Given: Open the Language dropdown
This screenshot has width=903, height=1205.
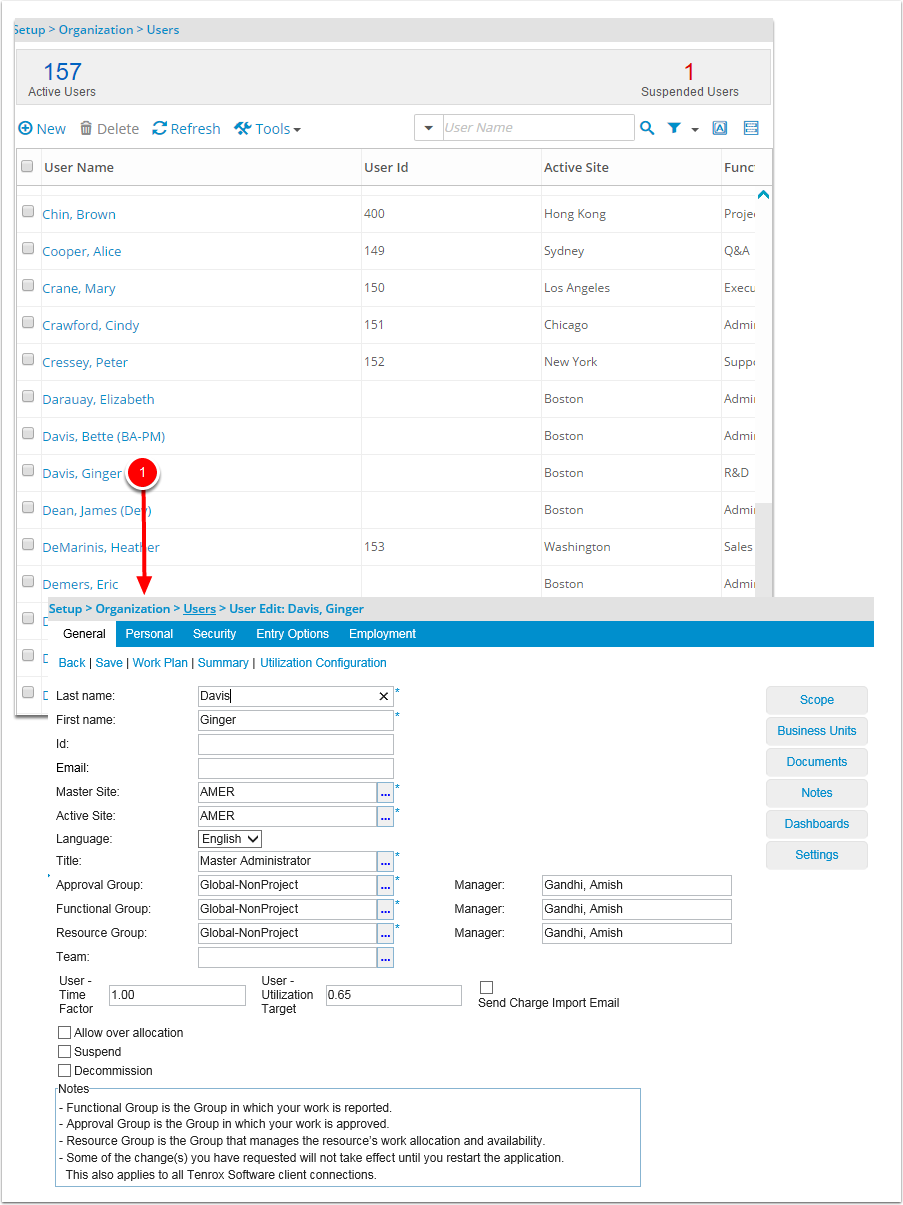Looking at the screenshot, I should [230, 839].
